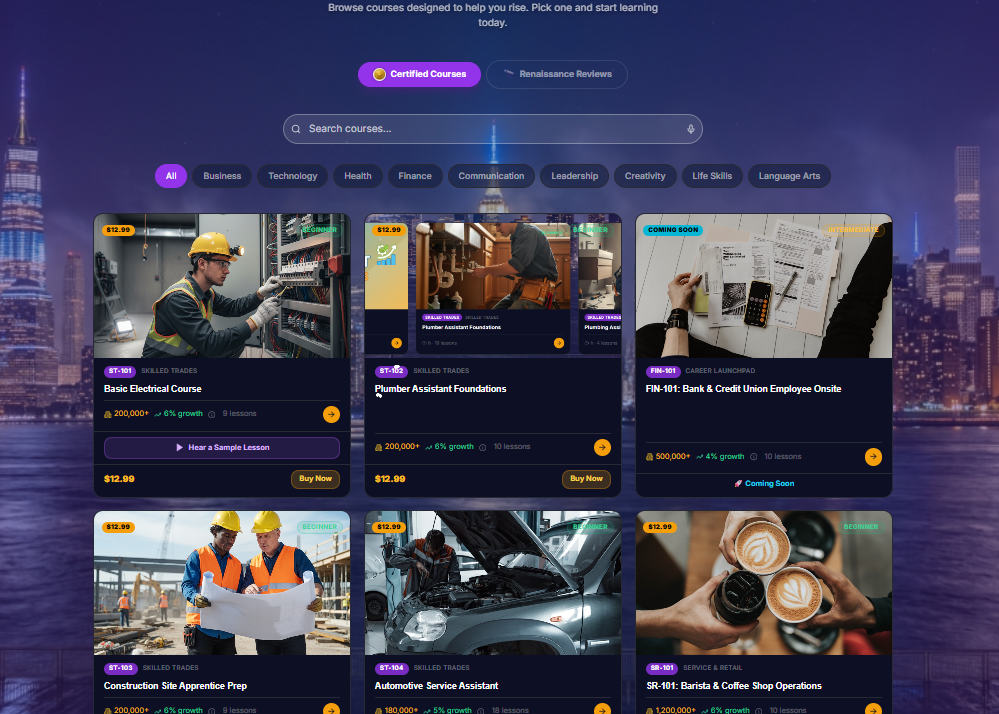Open SR-101 Barista course arrow button
The image size is (999, 714).
(873, 709)
